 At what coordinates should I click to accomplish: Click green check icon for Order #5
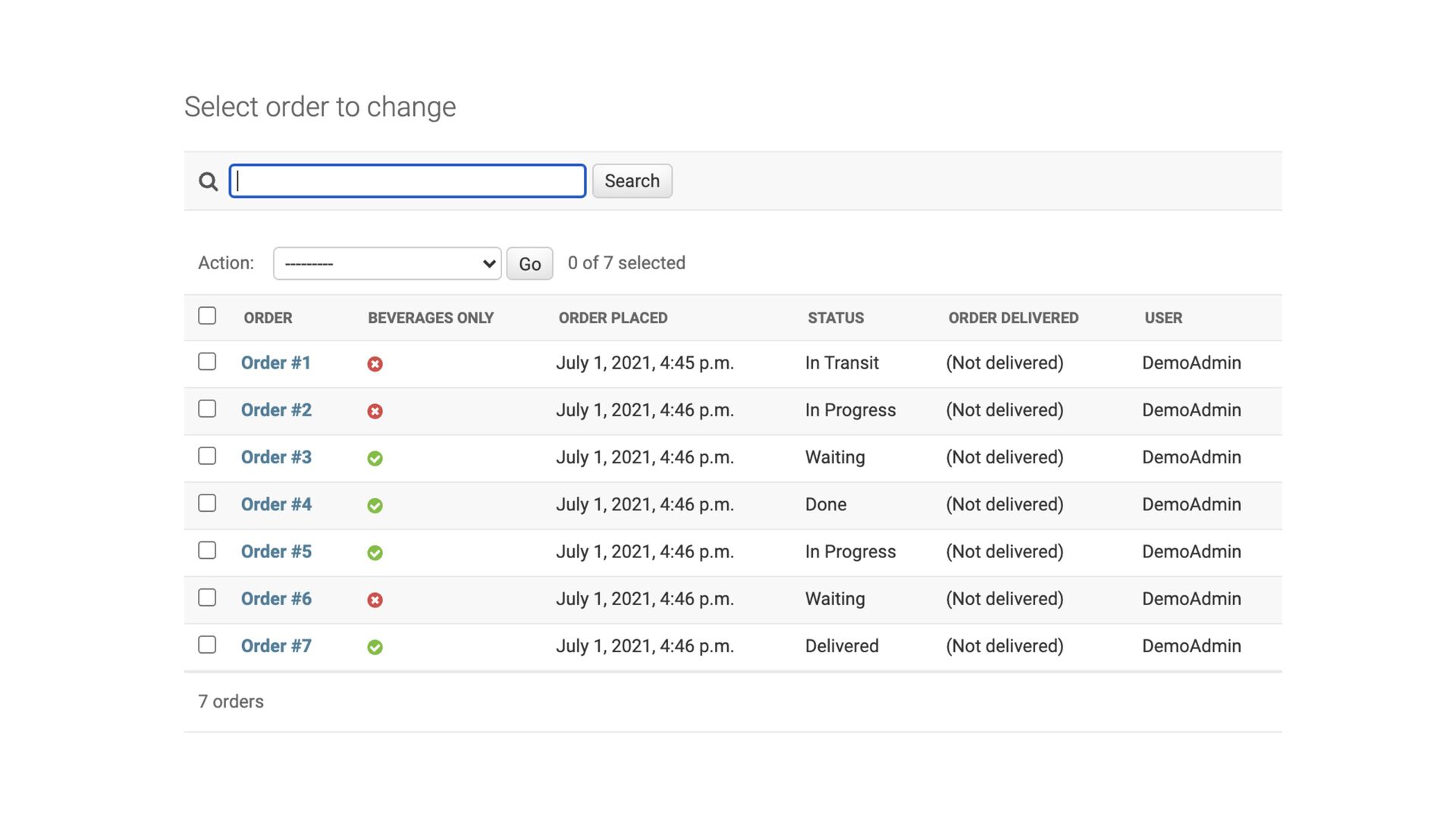coord(375,553)
